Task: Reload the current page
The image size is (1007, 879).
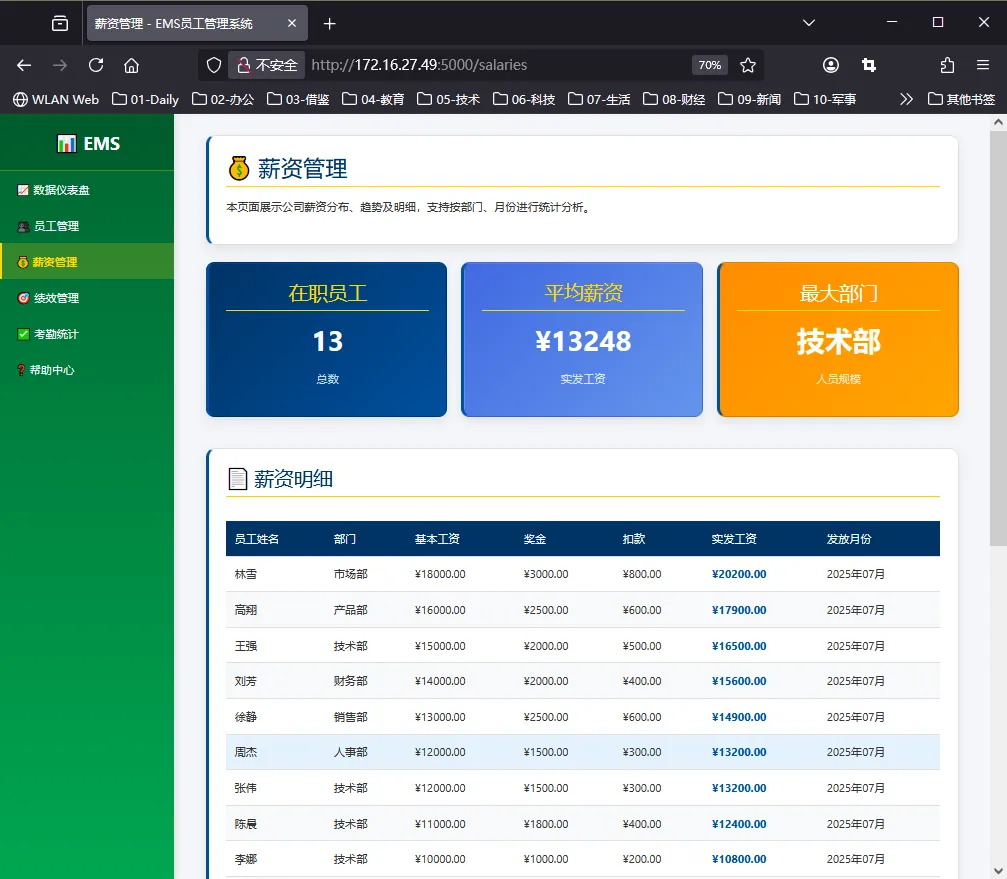Action: [x=96, y=65]
